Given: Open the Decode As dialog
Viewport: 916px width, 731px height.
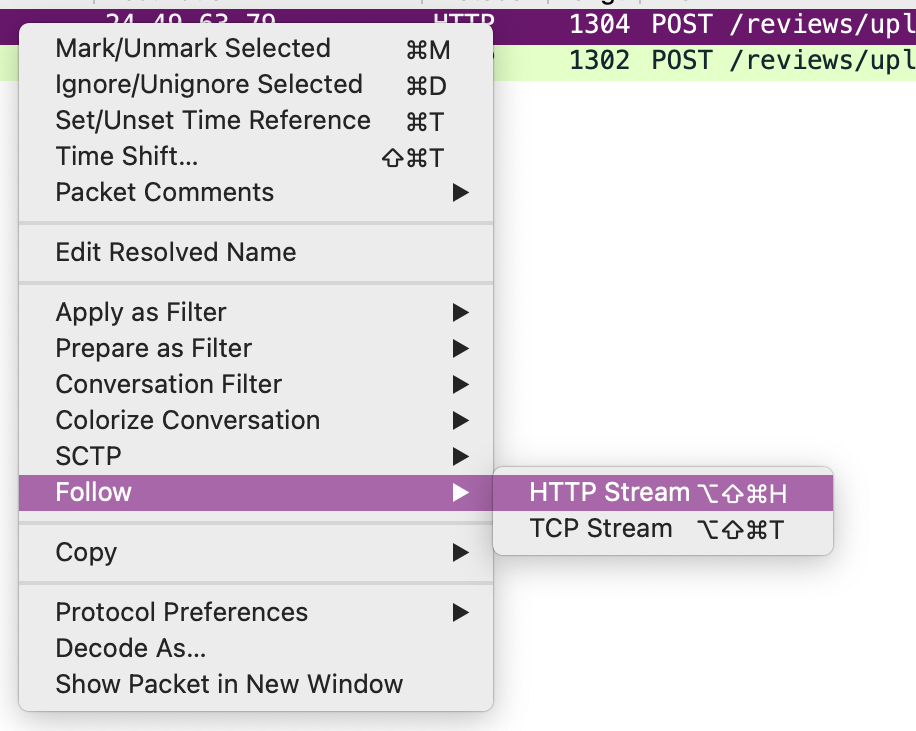Looking at the screenshot, I should [131, 648].
